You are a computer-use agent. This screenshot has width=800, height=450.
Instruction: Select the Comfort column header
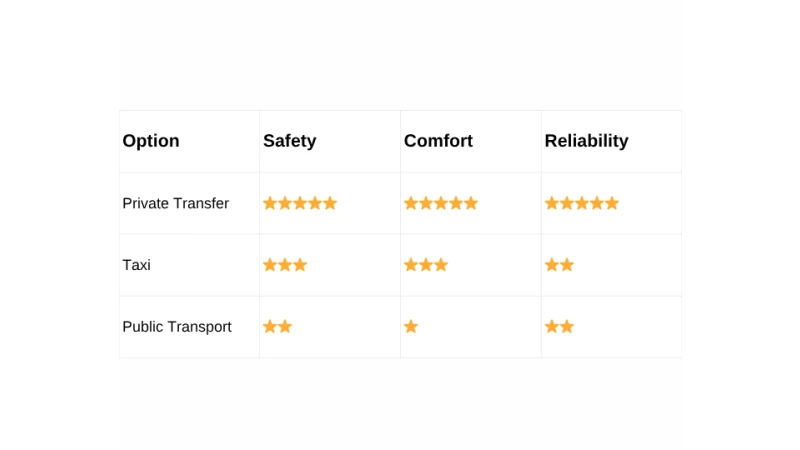click(x=438, y=141)
